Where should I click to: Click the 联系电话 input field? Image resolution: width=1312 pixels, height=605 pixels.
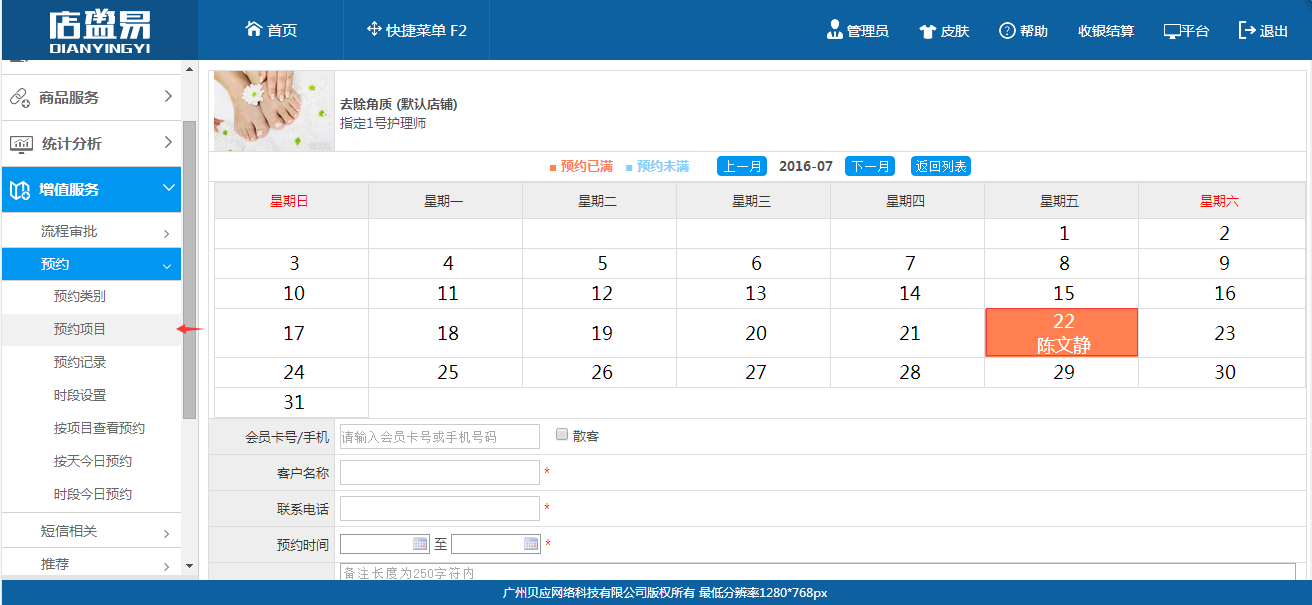click(440, 508)
